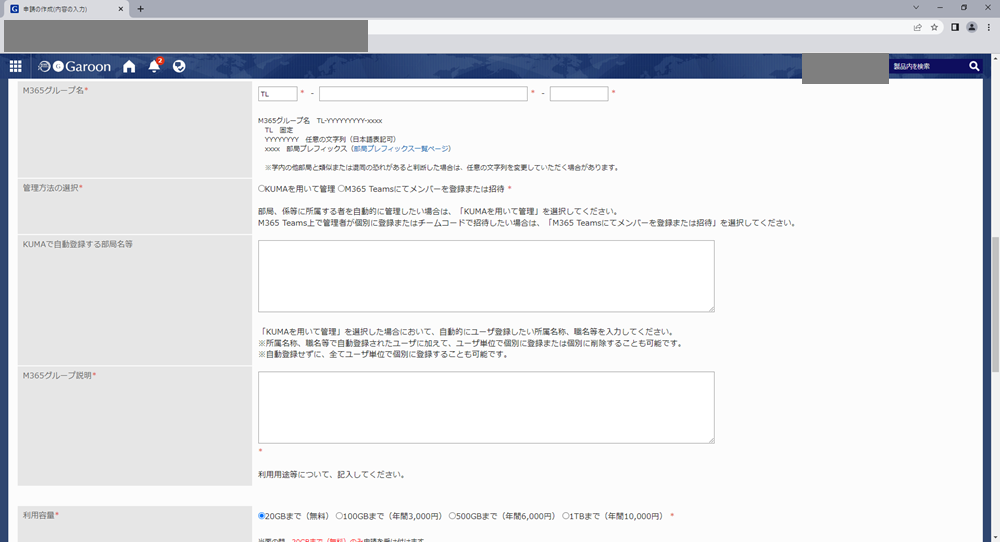Bookmark this page with the star icon
1000x542 pixels.
934,27
